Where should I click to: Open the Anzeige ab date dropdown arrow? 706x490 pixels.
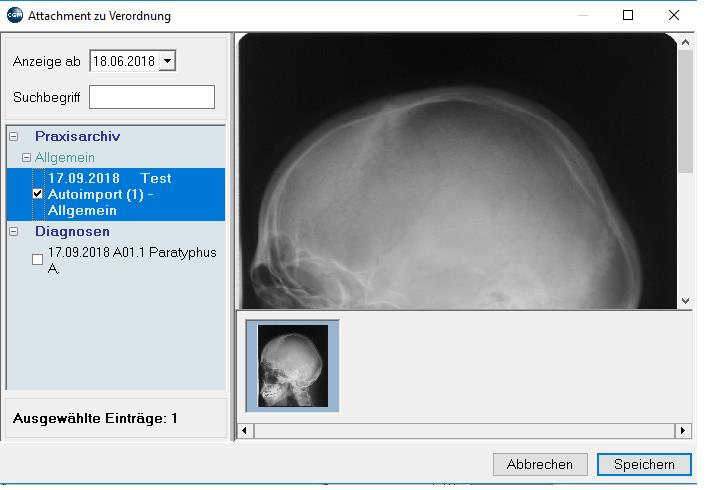[x=167, y=61]
